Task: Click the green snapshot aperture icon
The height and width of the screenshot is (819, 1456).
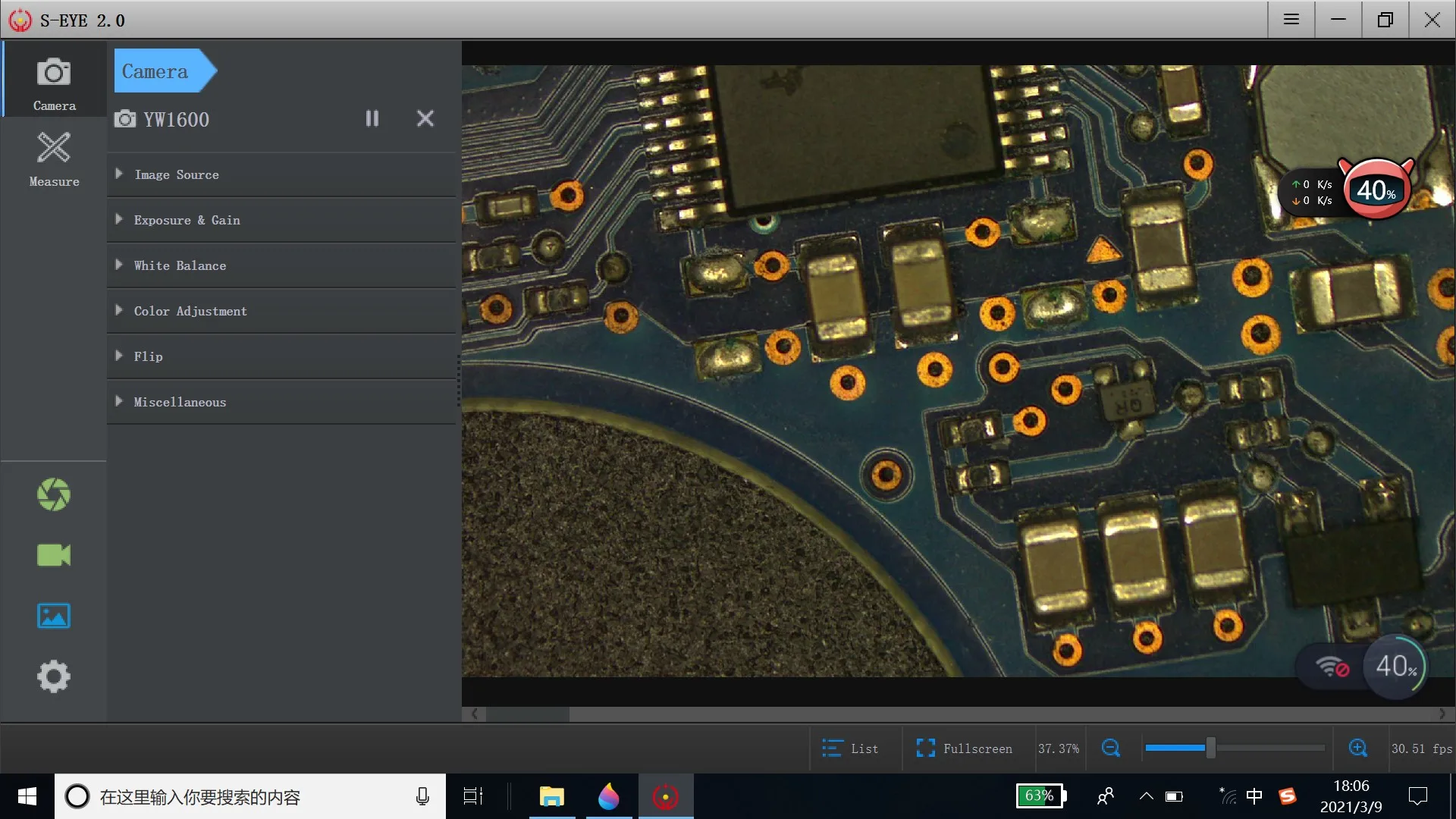Action: [53, 494]
